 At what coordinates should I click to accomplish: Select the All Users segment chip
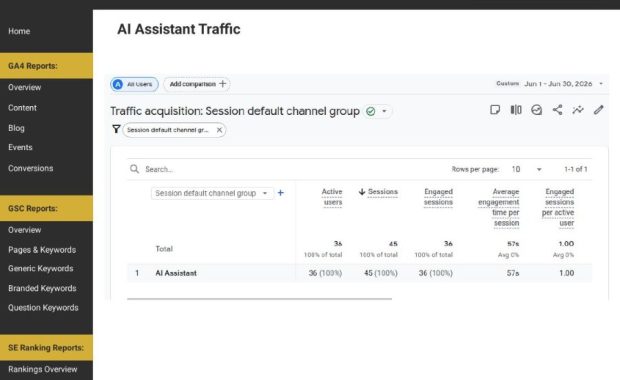134,84
